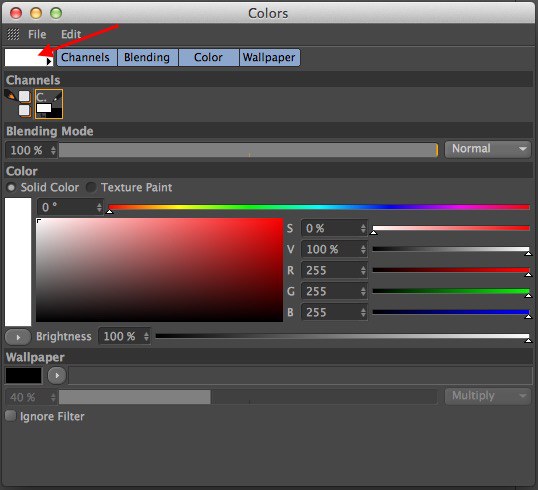The width and height of the screenshot is (538, 490).
Task: Click the grip dots icon beside File
Action: 13,34
